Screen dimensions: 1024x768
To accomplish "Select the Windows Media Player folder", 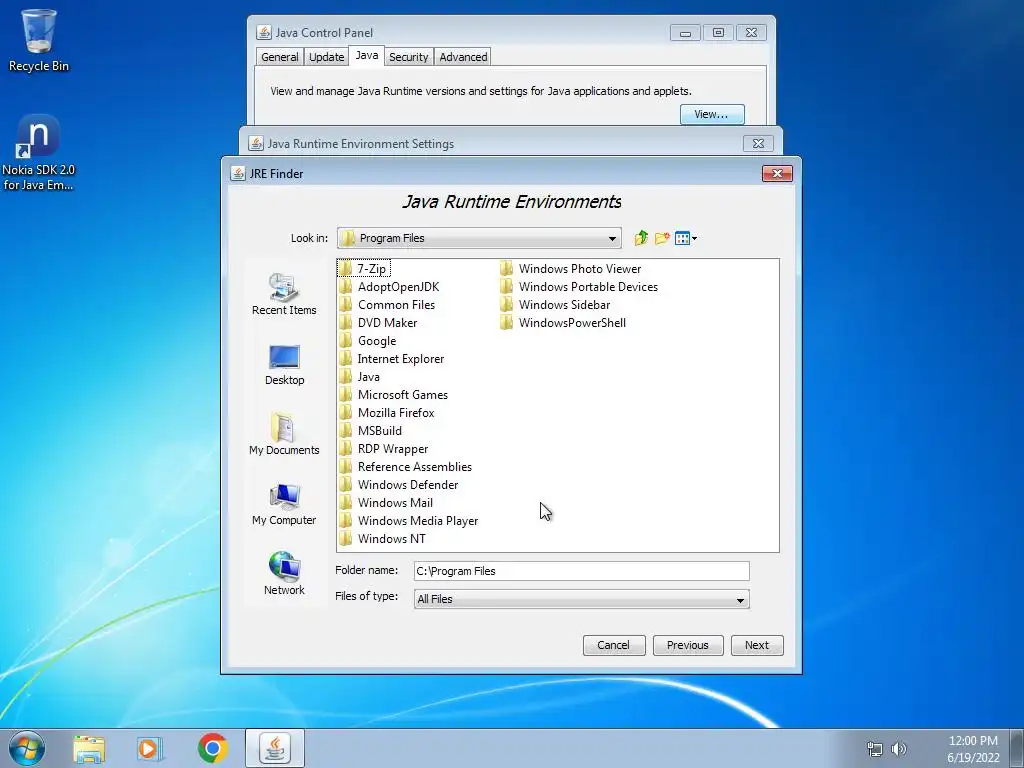I will 408,520.
